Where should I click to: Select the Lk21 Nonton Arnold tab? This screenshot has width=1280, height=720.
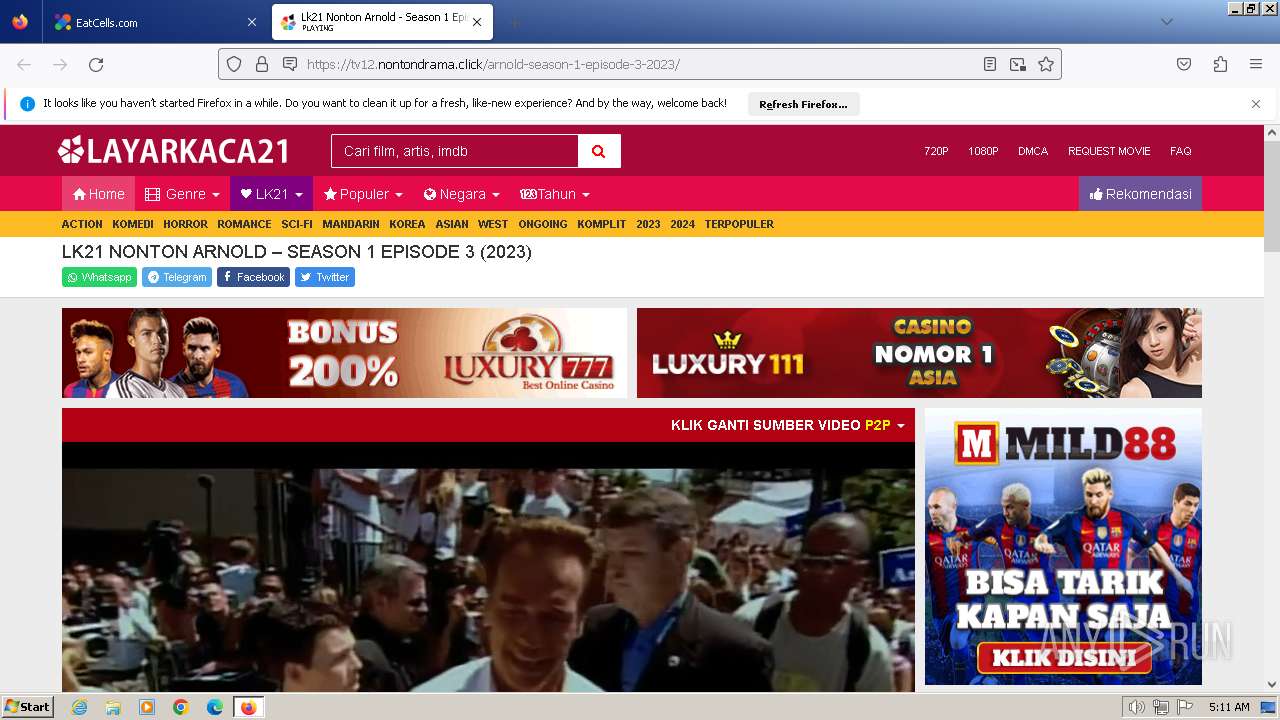point(382,22)
